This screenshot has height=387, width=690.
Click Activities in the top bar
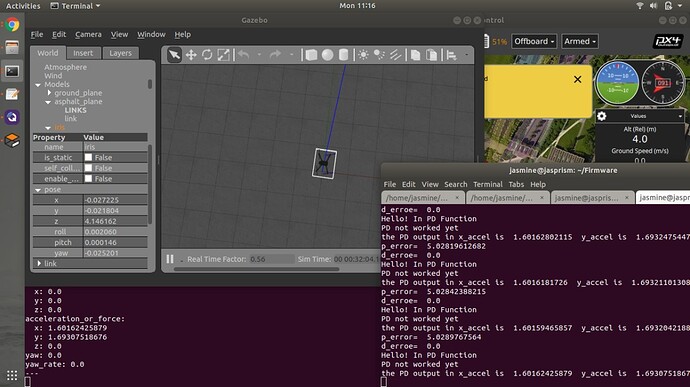click(x=23, y=6)
